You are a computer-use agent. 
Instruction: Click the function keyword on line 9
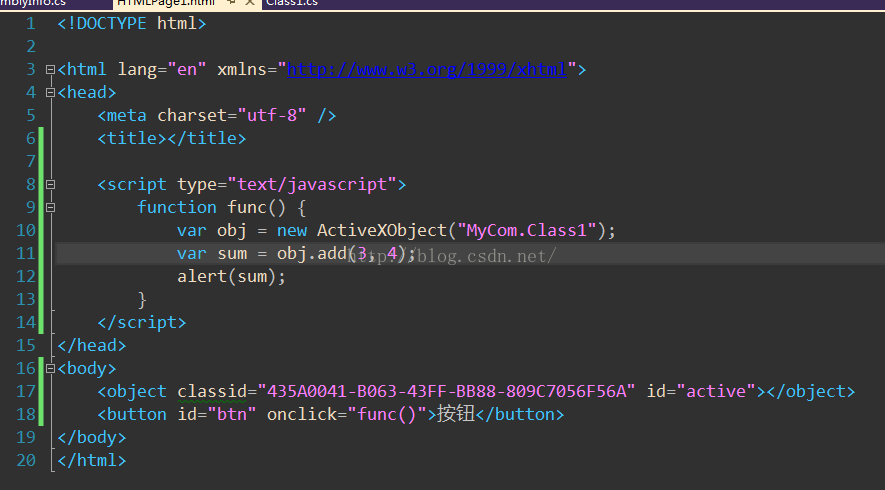[177, 207]
